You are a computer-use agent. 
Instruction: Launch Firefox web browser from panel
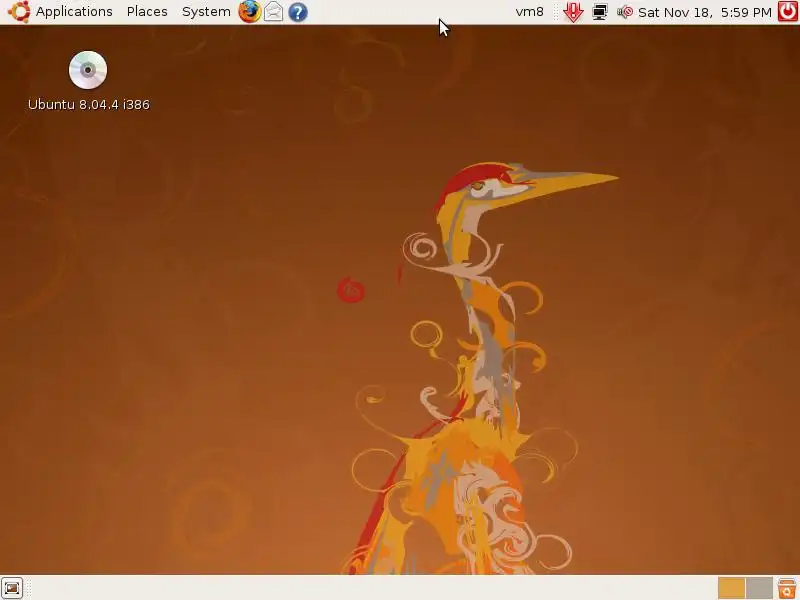click(249, 12)
